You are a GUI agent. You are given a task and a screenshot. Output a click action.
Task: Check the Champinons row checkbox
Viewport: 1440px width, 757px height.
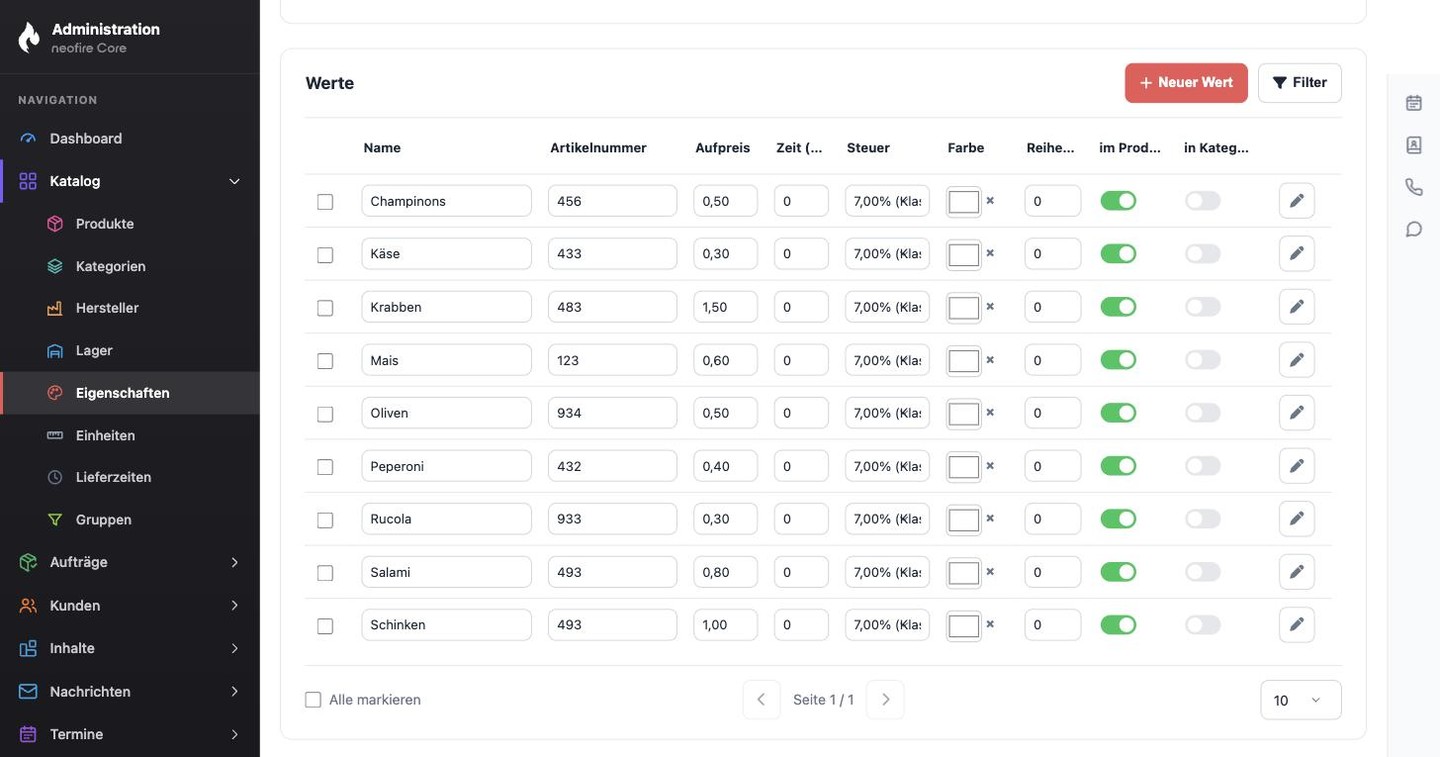tap(325, 202)
